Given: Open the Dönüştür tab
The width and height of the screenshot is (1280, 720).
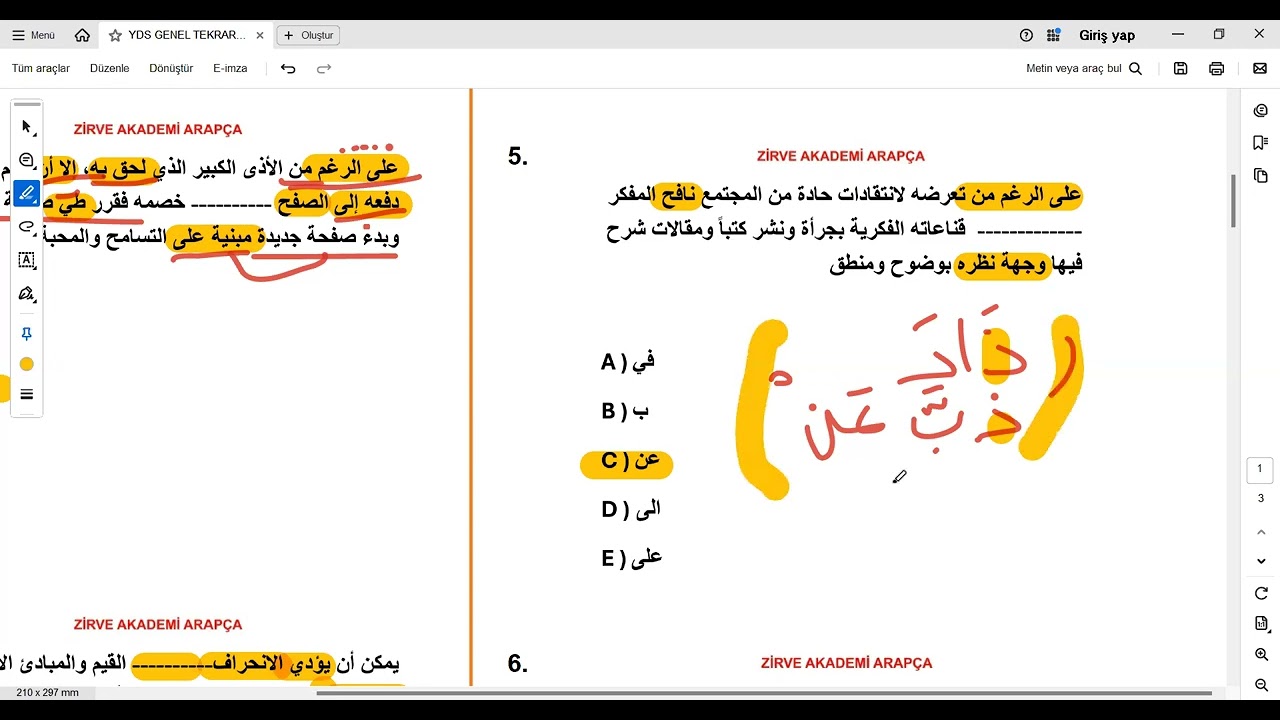Looking at the screenshot, I should 171,69.
